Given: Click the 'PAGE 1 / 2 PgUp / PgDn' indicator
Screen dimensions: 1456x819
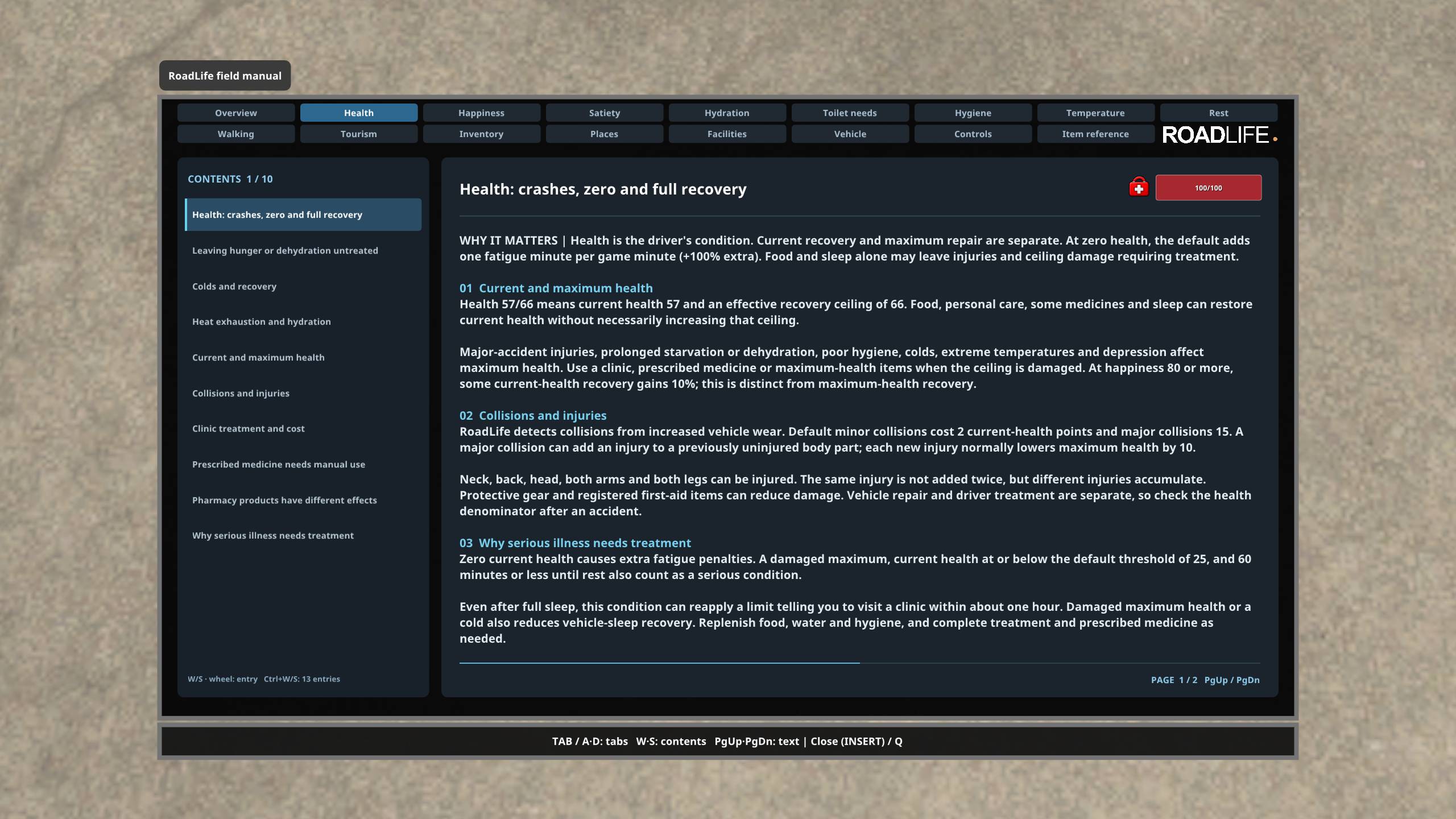Looking at the screenshot, I should coord(1205,680).
